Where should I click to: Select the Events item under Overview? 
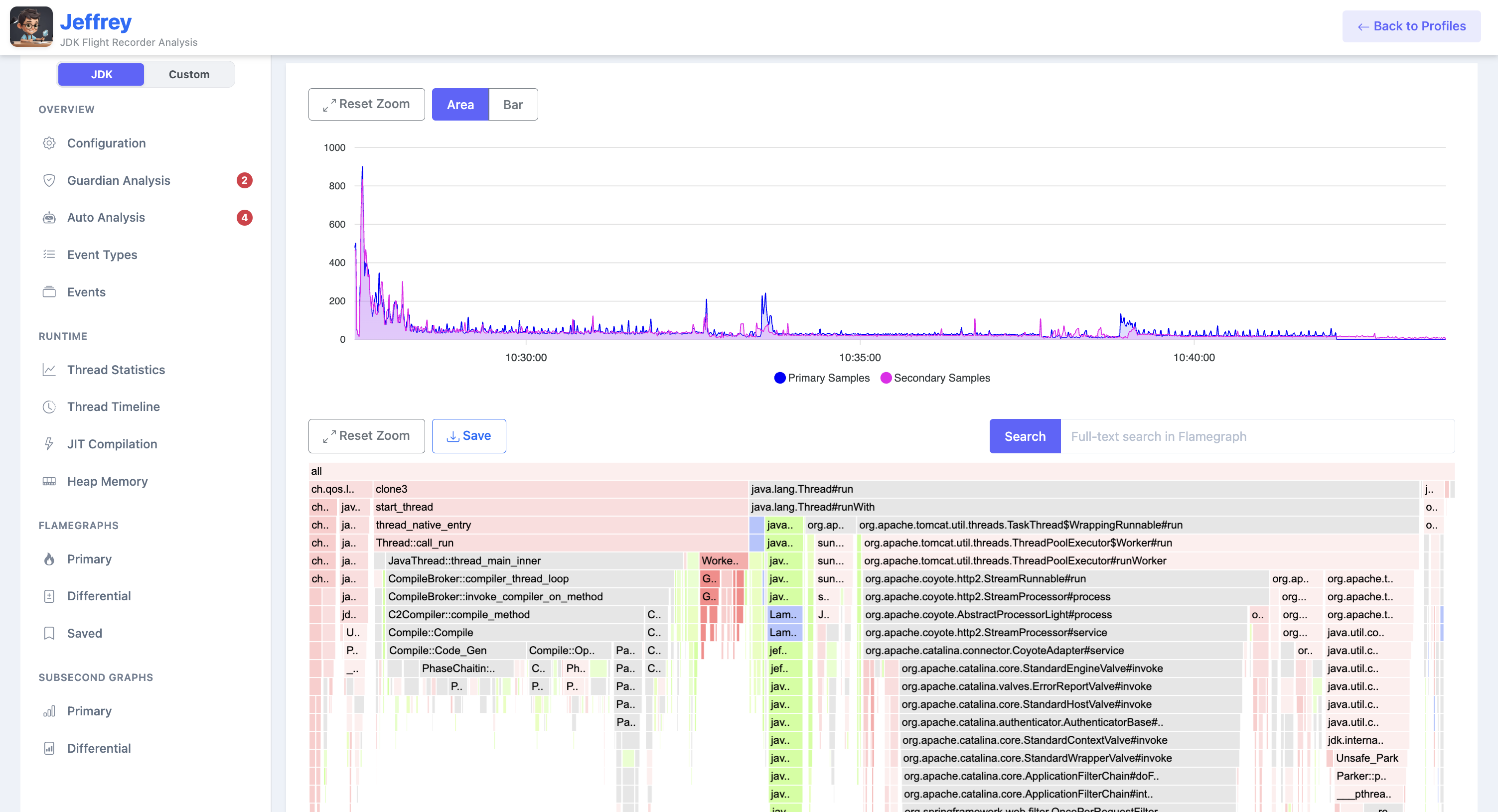click(87, 292)
